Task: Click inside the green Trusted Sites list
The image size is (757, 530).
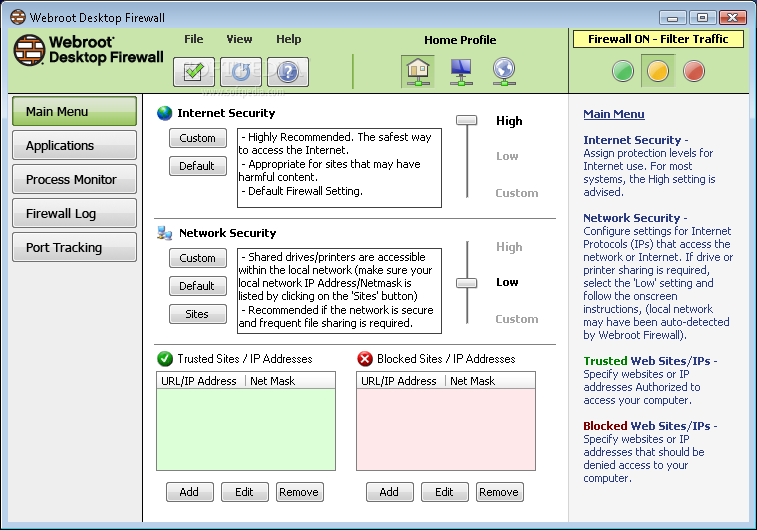Action: point(246,429)
